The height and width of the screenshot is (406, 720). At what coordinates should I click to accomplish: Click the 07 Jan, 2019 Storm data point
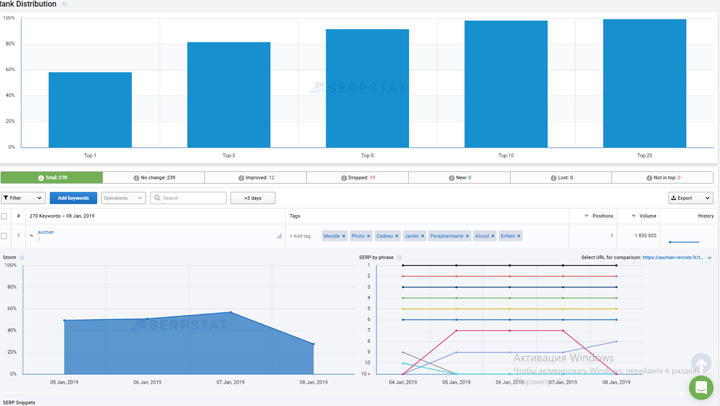tap(231, 312)
